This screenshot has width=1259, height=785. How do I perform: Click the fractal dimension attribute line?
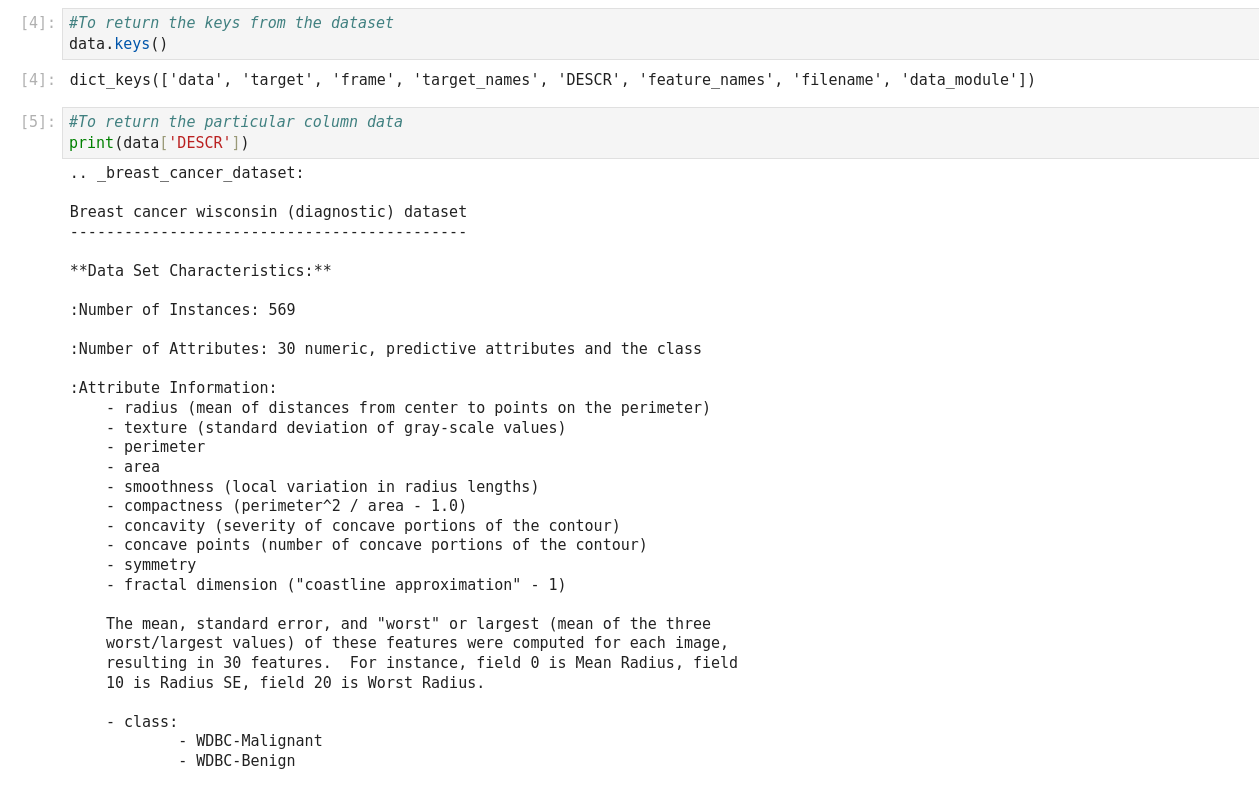coord(336,585)
